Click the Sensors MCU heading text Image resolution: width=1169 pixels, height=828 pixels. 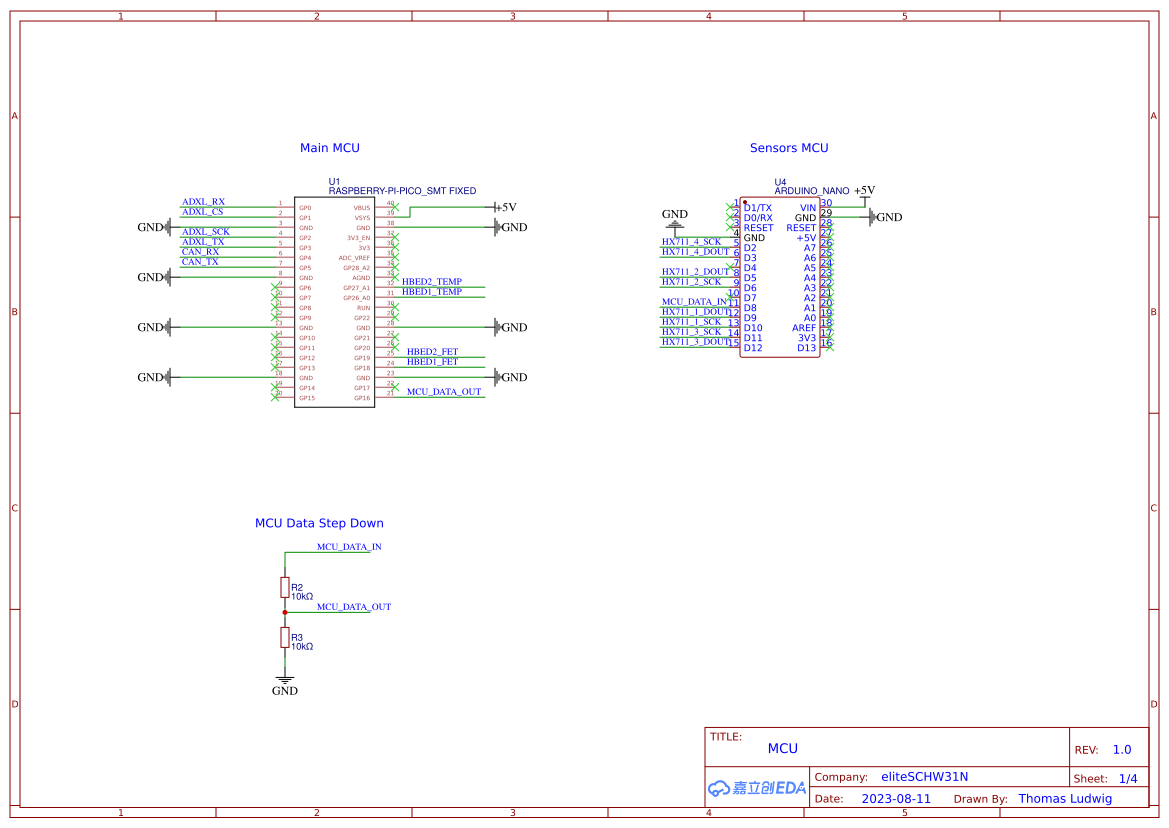tap(789, 147)
